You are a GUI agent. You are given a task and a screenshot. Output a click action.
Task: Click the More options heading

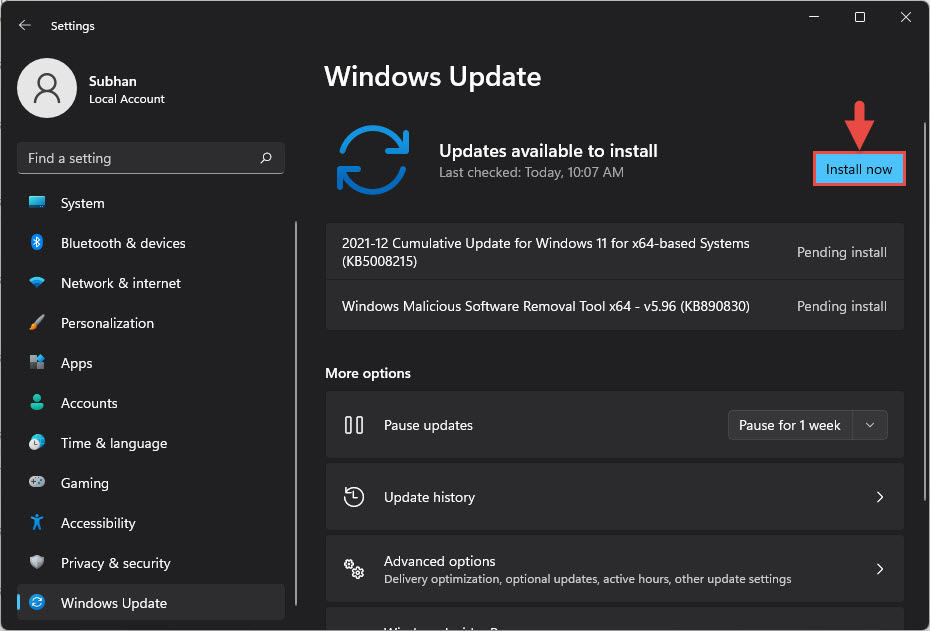point(368,373)
